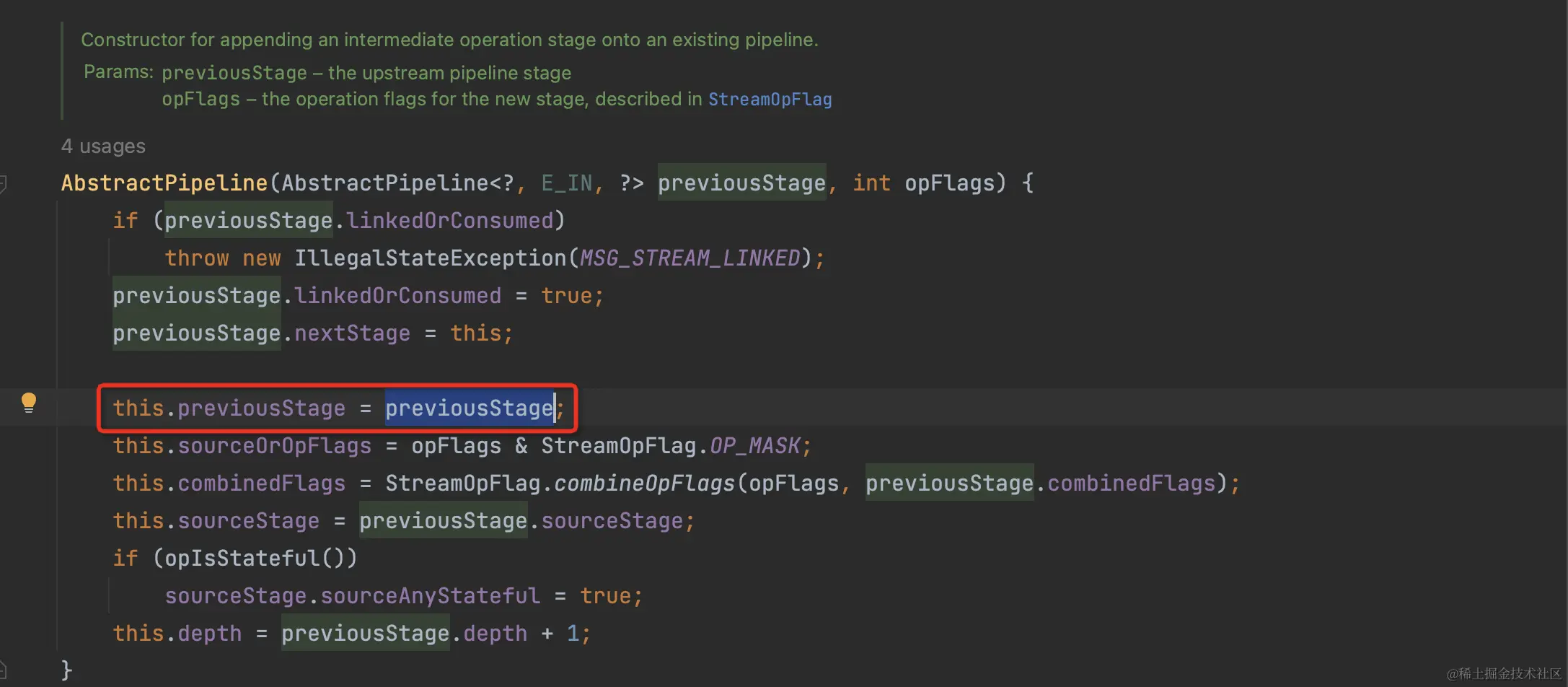Screen dimensions: 1568x687
Task: Click the sourceAnyStateful field
Action: click(430, 596)
